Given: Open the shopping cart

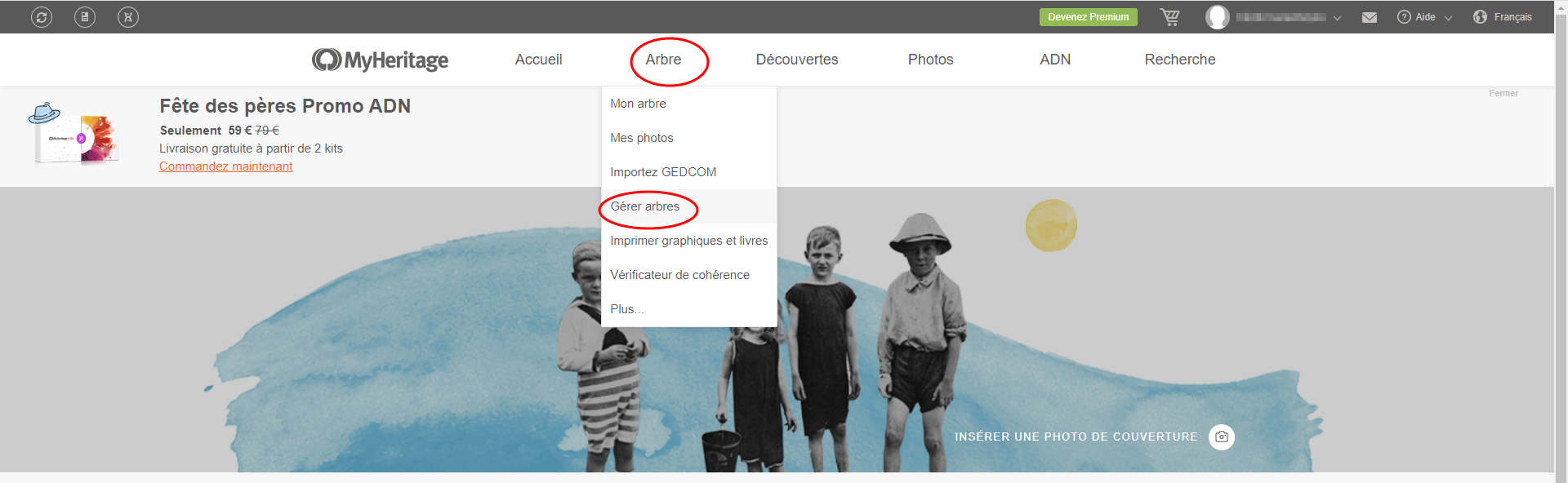Looking at the screenshot, I should (1169, 17).
